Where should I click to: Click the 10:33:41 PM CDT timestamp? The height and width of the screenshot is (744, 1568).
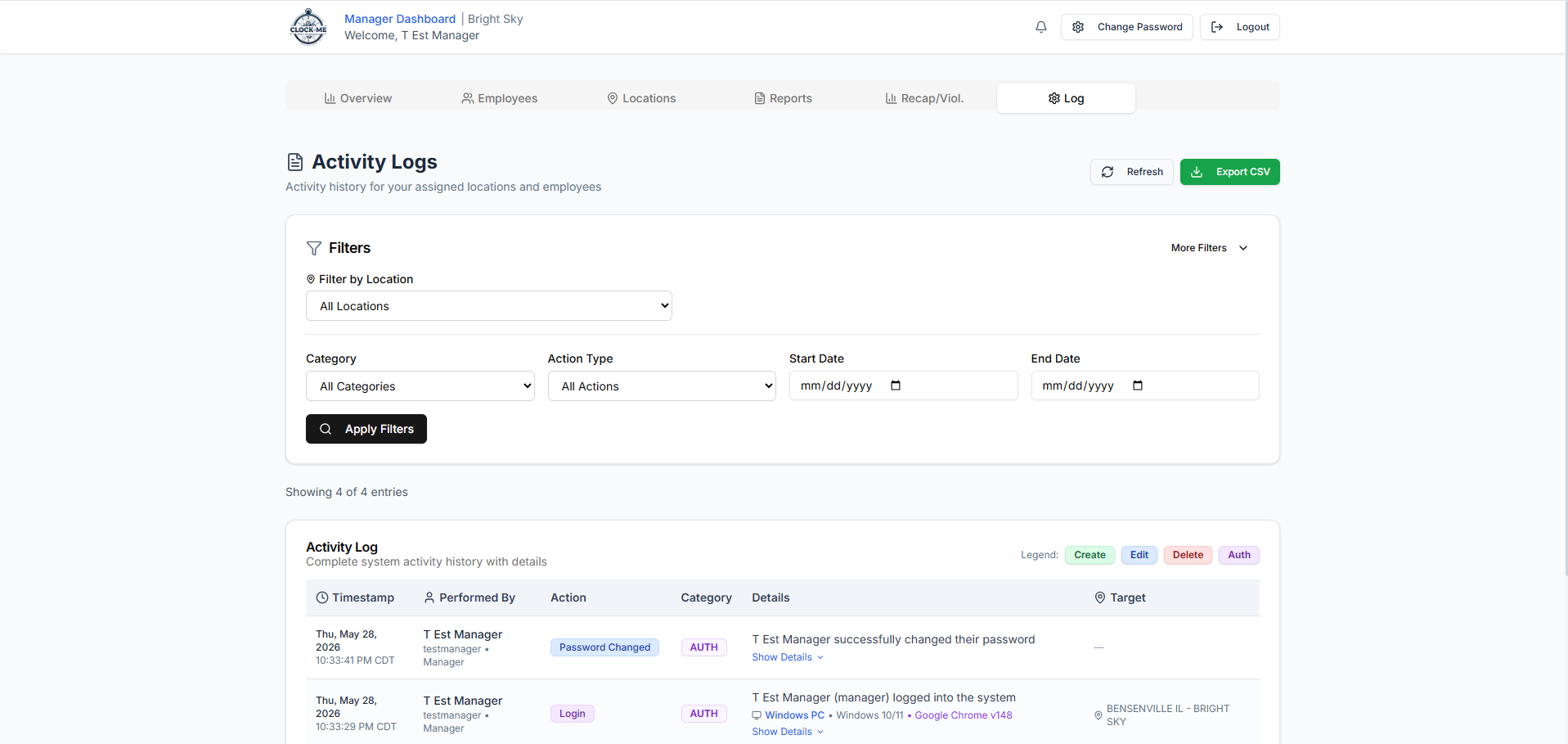pyautogui.click(x=355, y=661)
